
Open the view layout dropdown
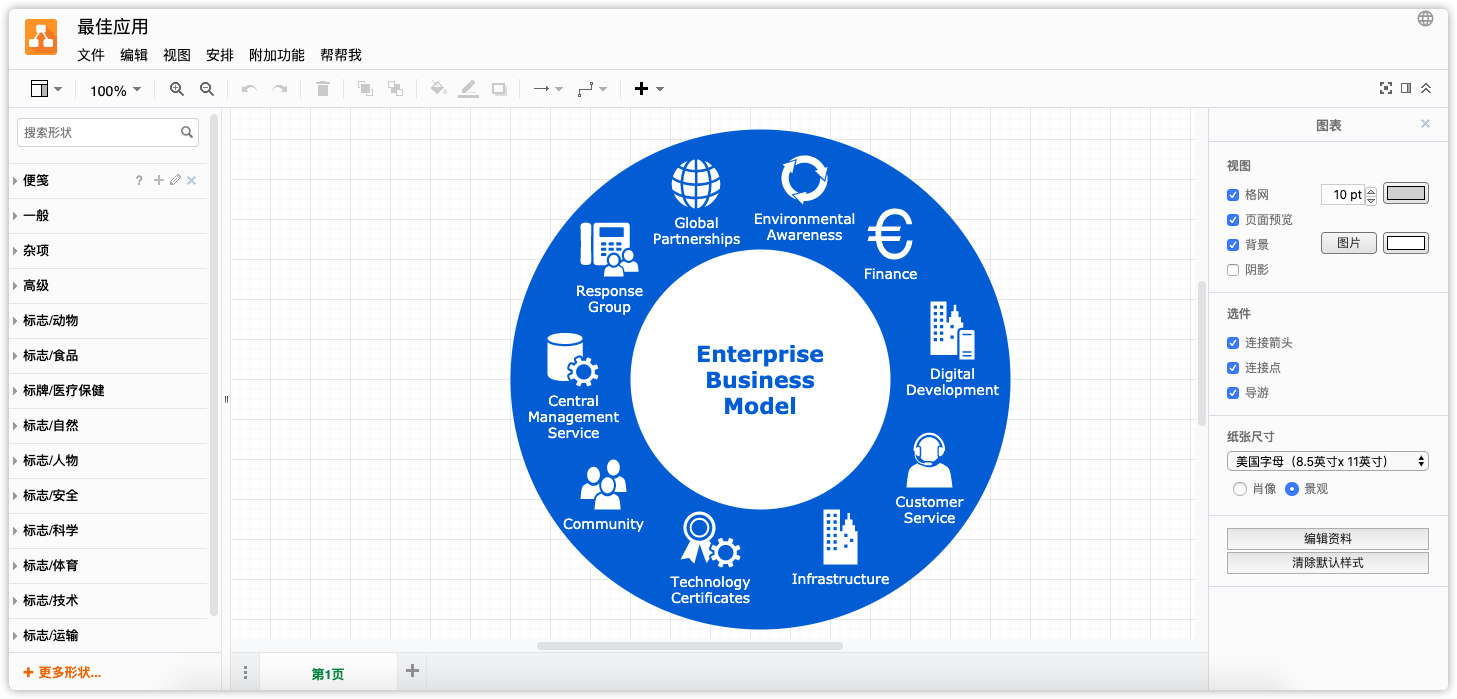(x=46, y=89)
